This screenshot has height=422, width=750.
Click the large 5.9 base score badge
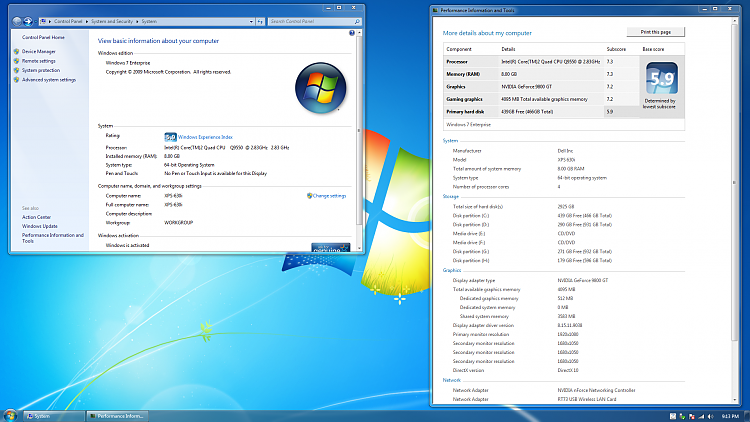[x=662, y=78]
